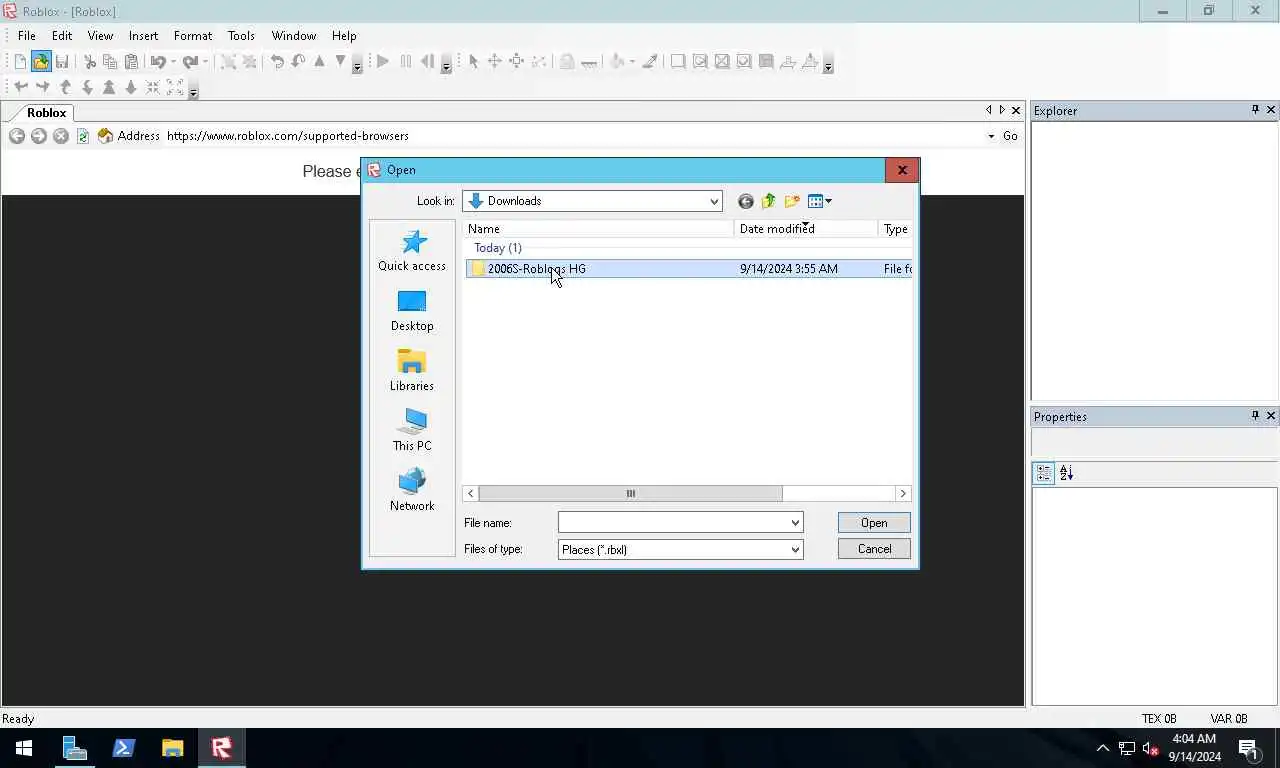Close the Open dialog with X
The height and width of the screenshot is (768, 1280).
902,170
